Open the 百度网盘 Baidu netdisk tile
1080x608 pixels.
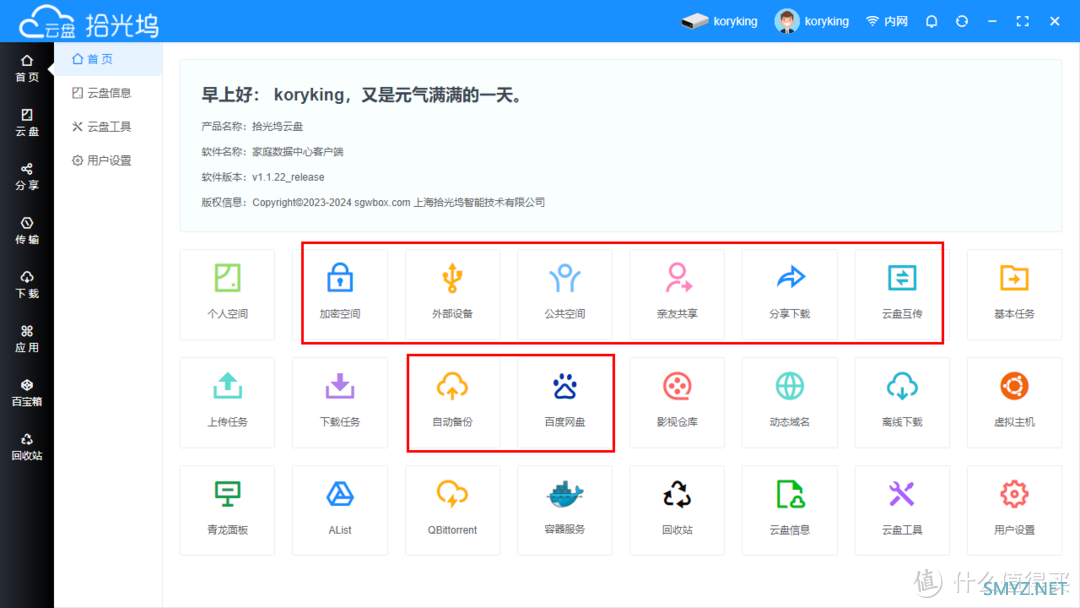(565, 402)
